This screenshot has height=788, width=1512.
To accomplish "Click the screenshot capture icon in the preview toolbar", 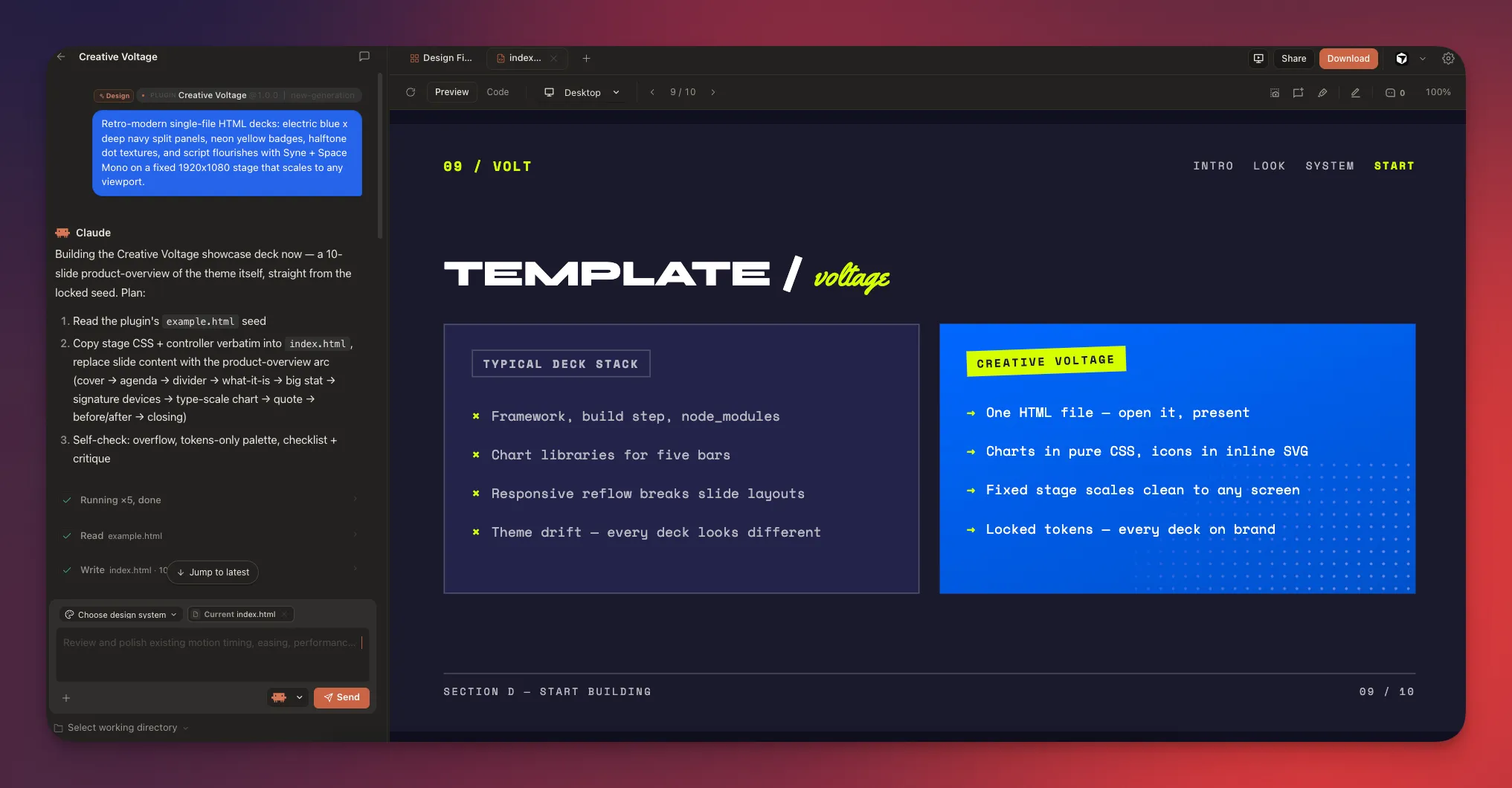I will point(1275,93).
